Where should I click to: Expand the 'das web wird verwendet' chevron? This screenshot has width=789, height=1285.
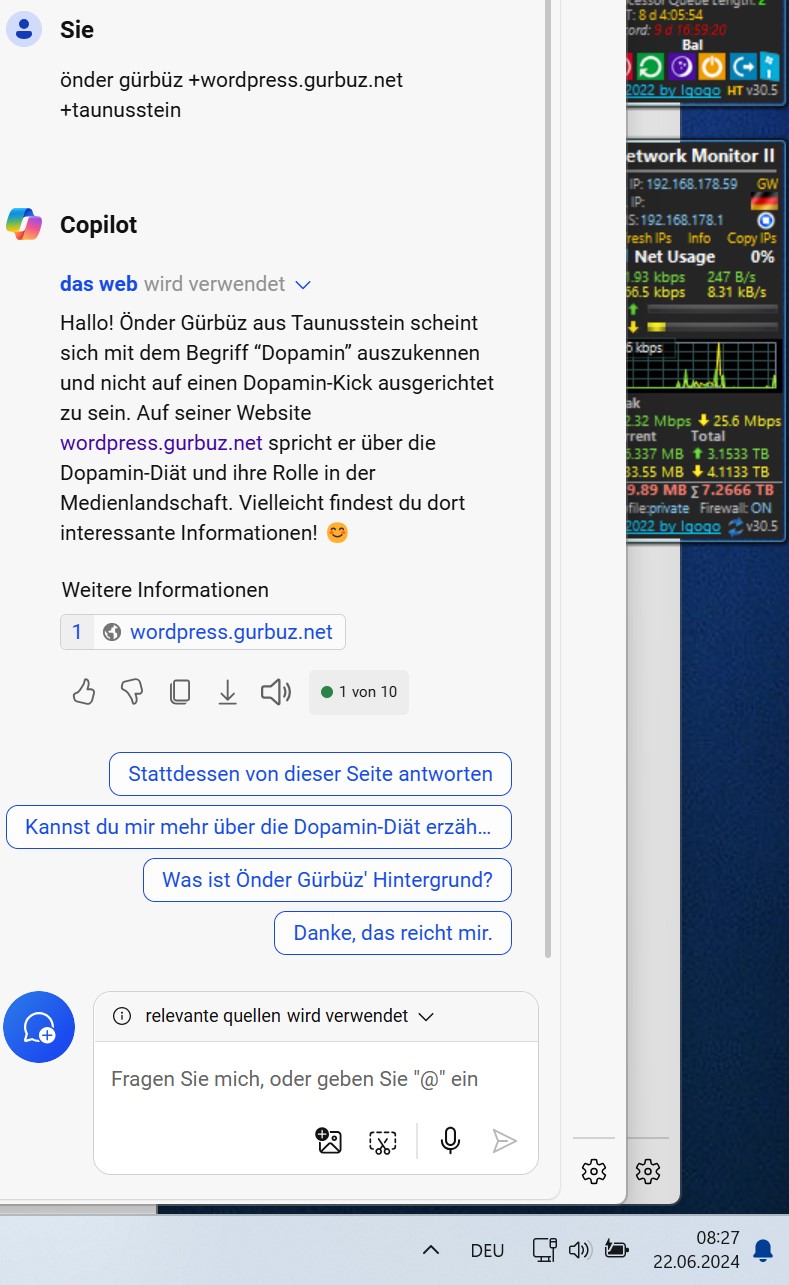coord(304,285)
